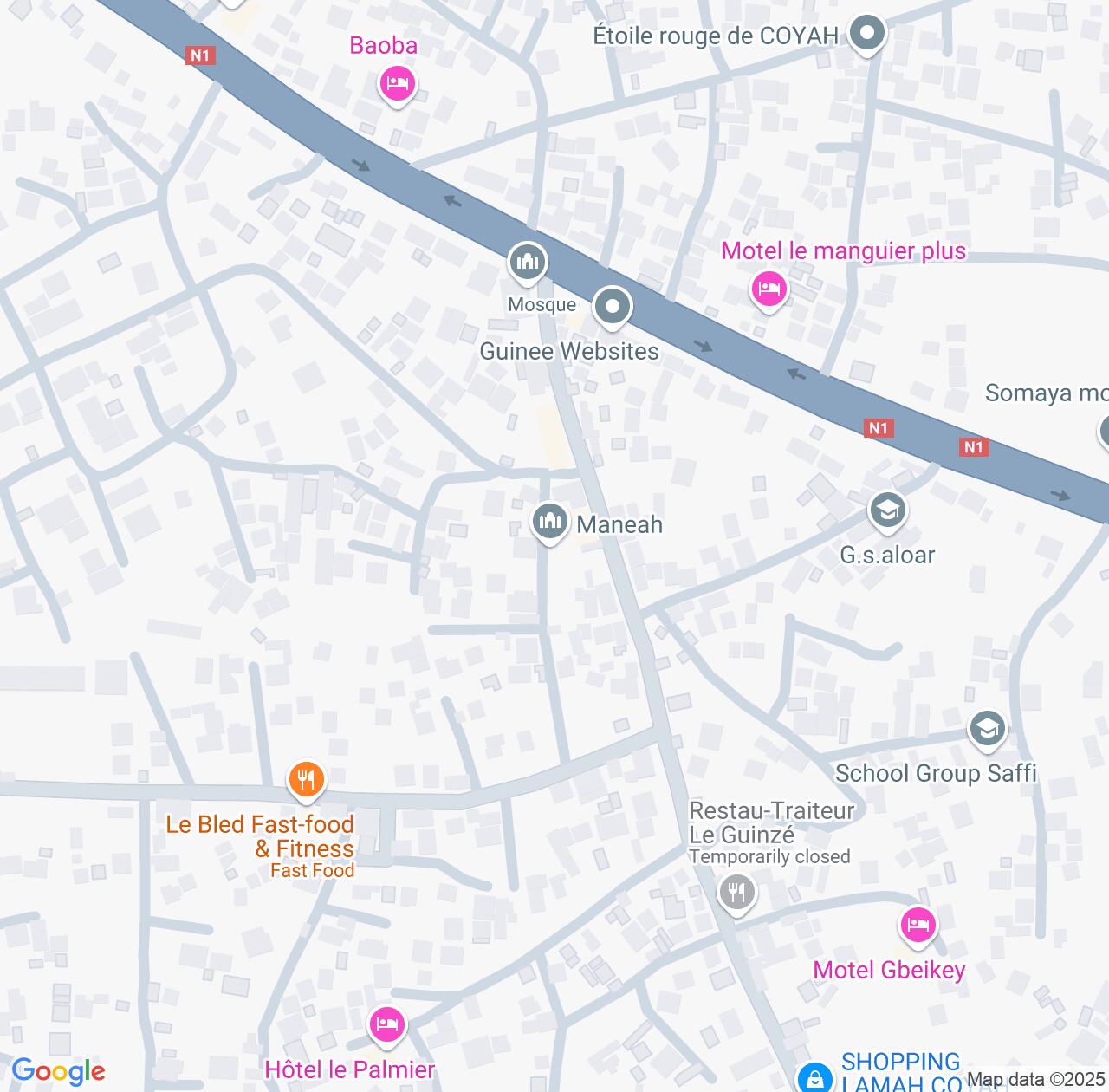
Task: Click the Motel le manguier plus pin
Action: [769, 289]
